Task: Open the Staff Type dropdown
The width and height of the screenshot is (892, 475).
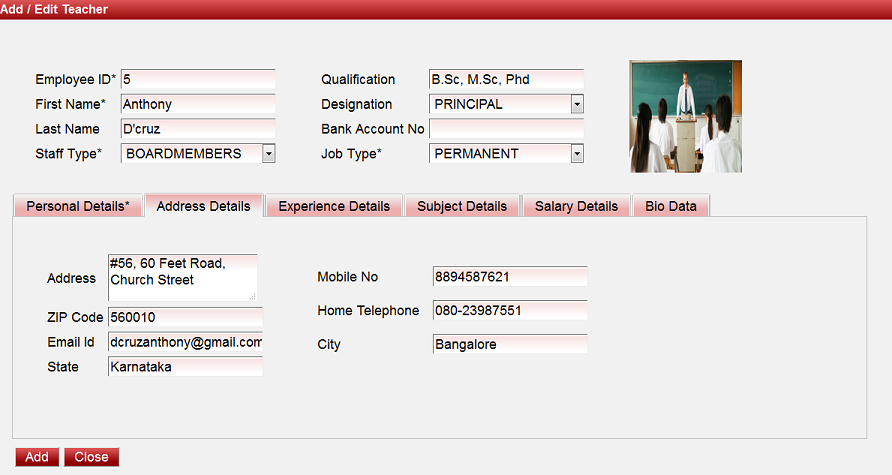Action: tap(267, 154)
